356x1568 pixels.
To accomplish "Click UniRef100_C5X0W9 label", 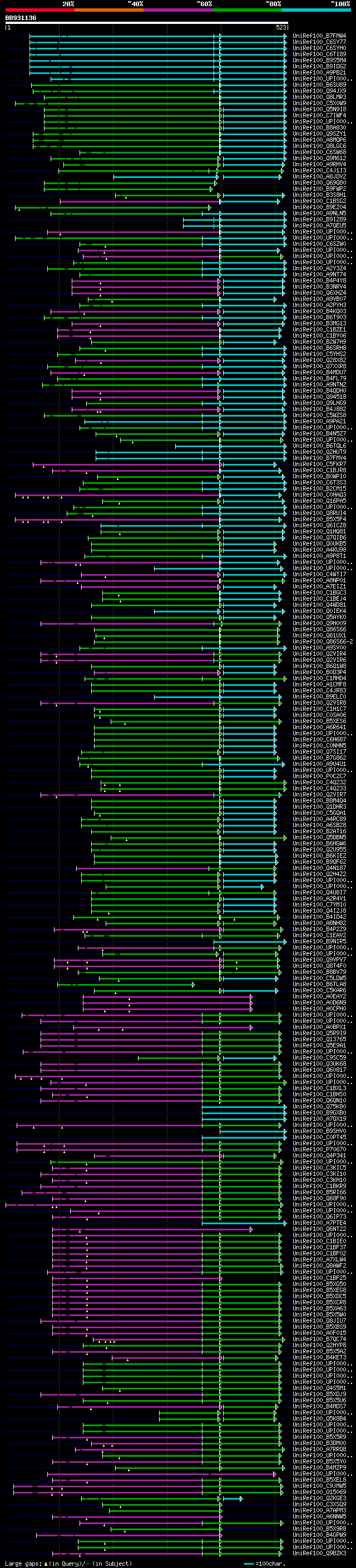I will [x=319, y=103].
